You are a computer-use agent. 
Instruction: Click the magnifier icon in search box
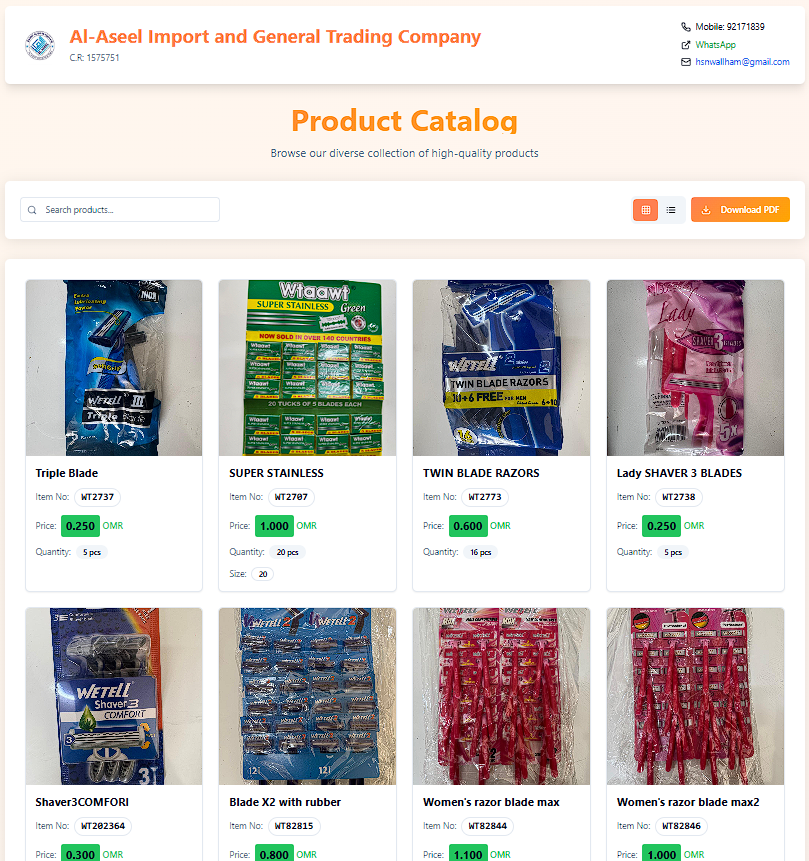tap(32, 210)
